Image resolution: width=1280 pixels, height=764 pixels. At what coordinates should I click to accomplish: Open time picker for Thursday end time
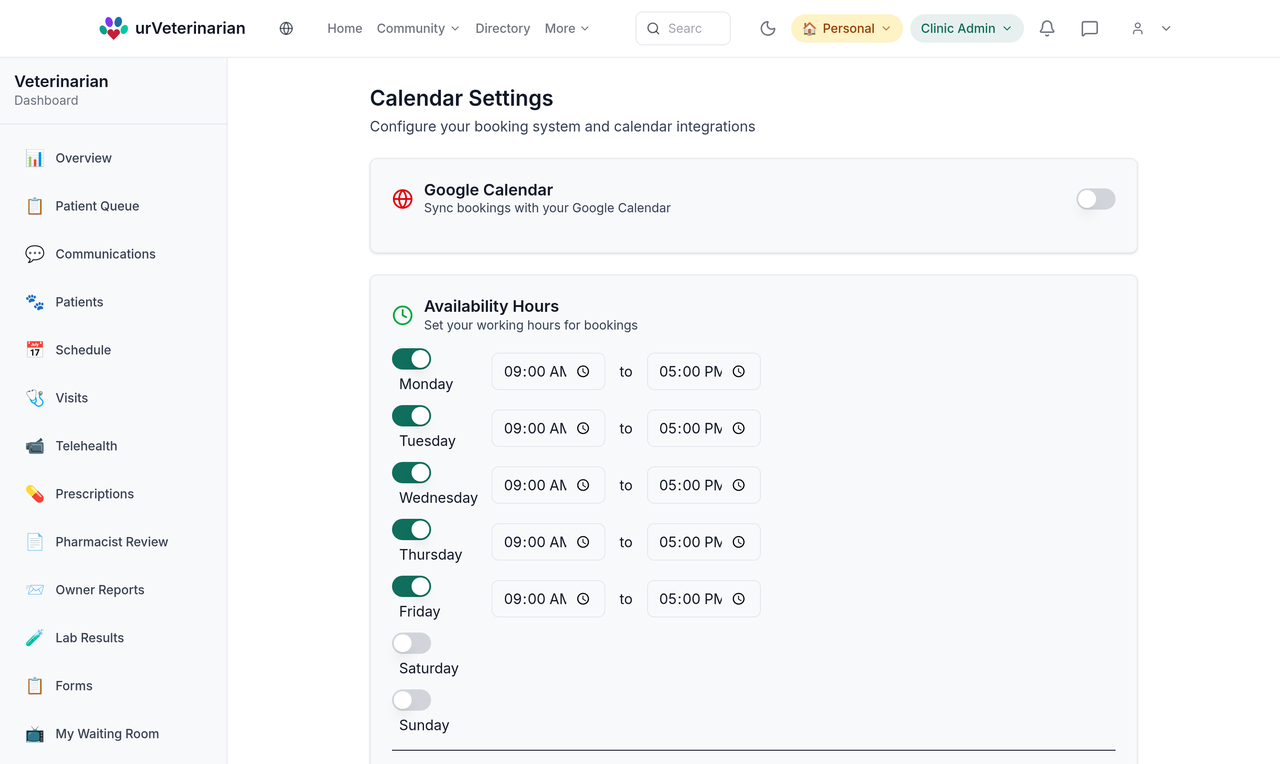pyautogui.click(x=739, y=542)
